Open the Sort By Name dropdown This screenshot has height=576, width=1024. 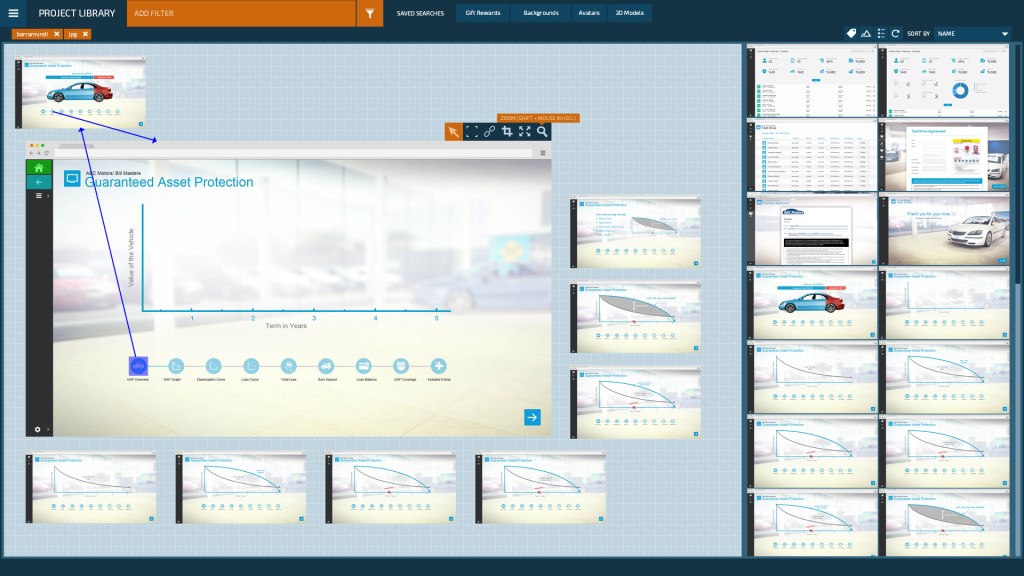click(x=973, y=34)
